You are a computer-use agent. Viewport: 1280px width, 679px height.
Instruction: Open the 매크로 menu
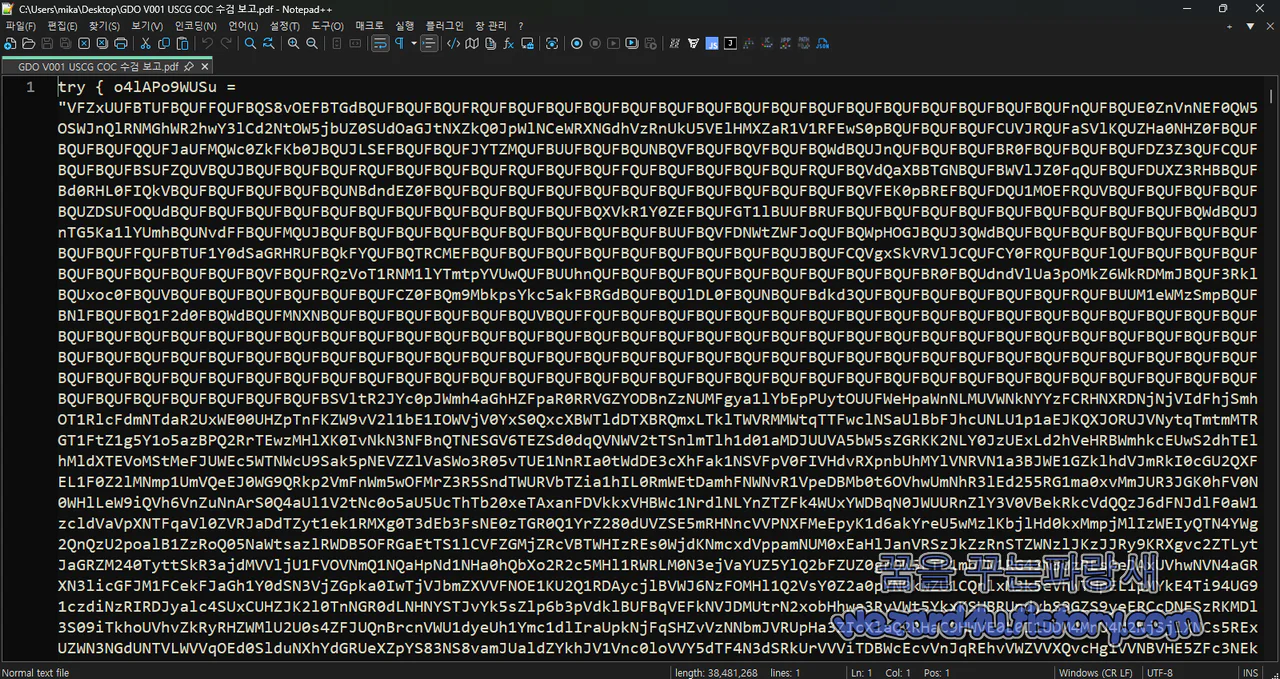click(x=369, y=25)
